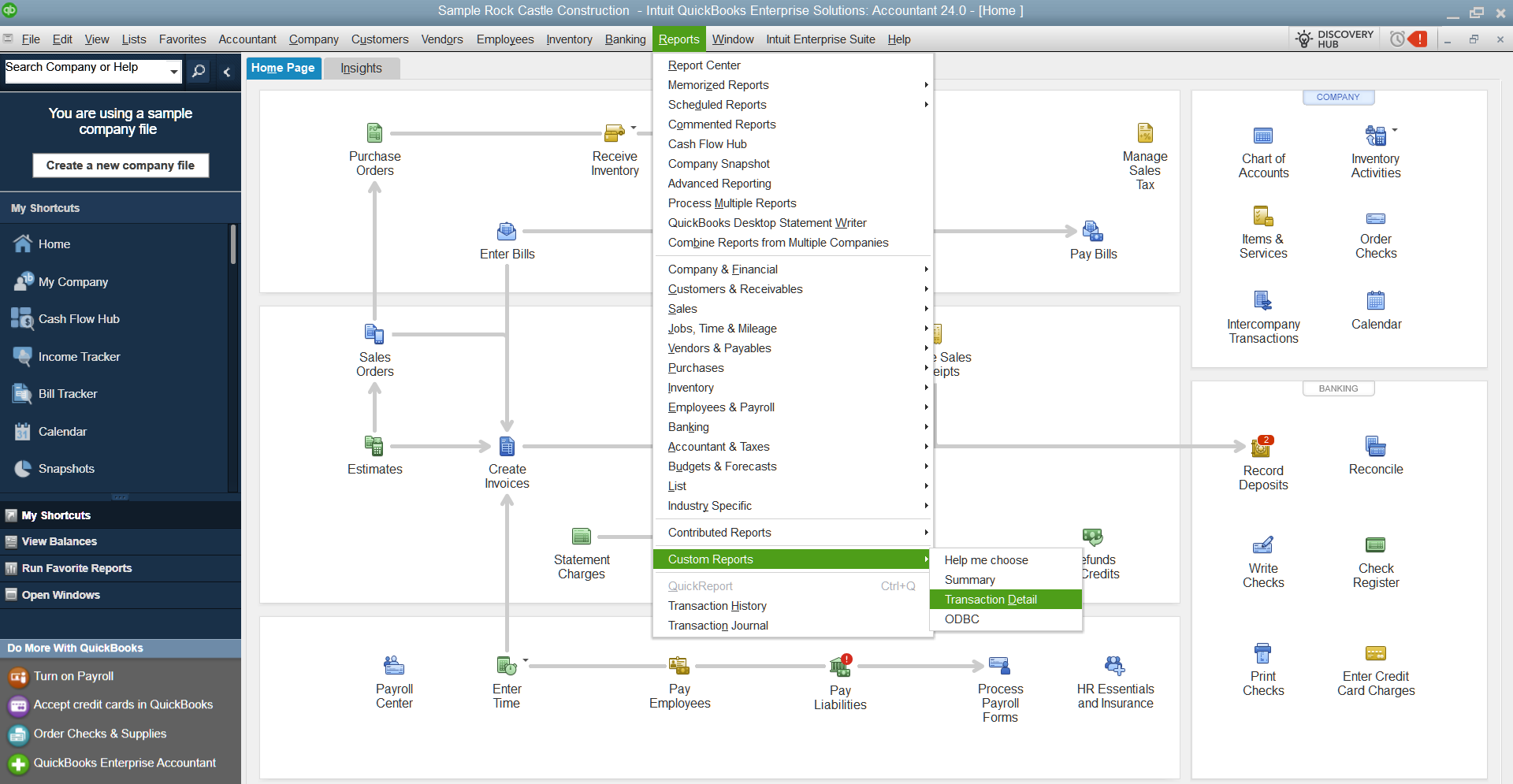Screen dimensions: 1513x784
Task: Click the Enter Time icon
Action: point(507,666)
